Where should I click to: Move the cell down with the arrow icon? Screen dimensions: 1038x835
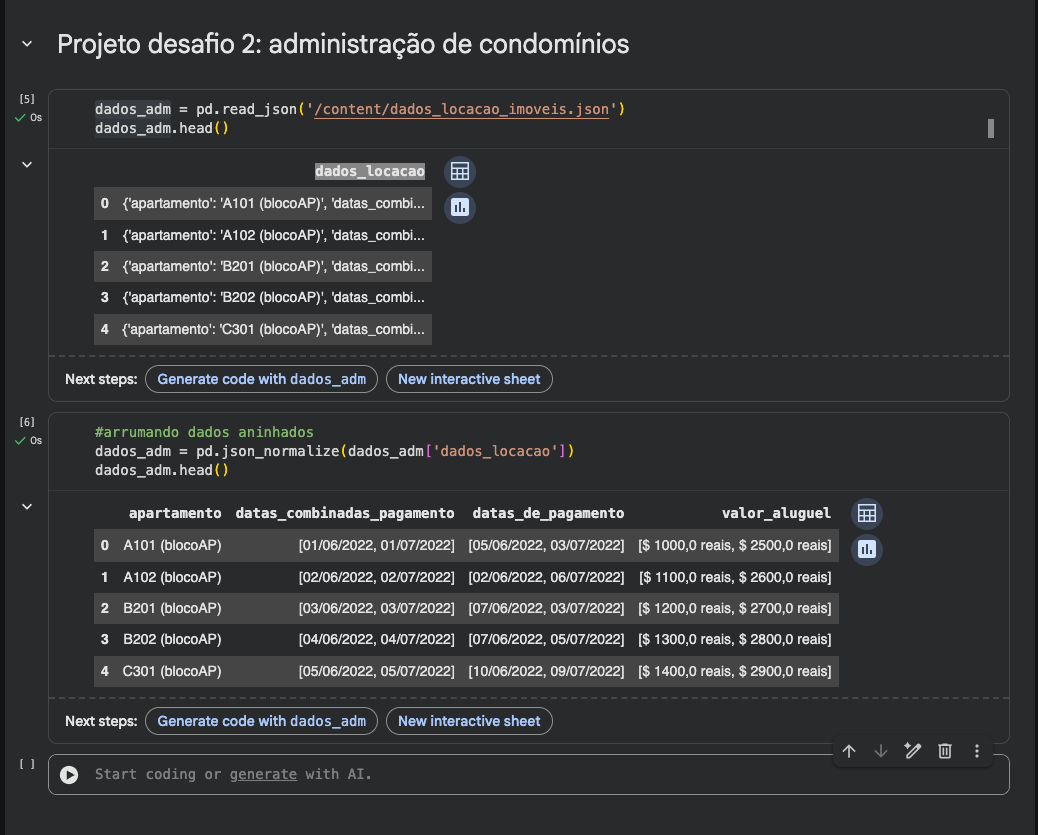click(880, 751)
